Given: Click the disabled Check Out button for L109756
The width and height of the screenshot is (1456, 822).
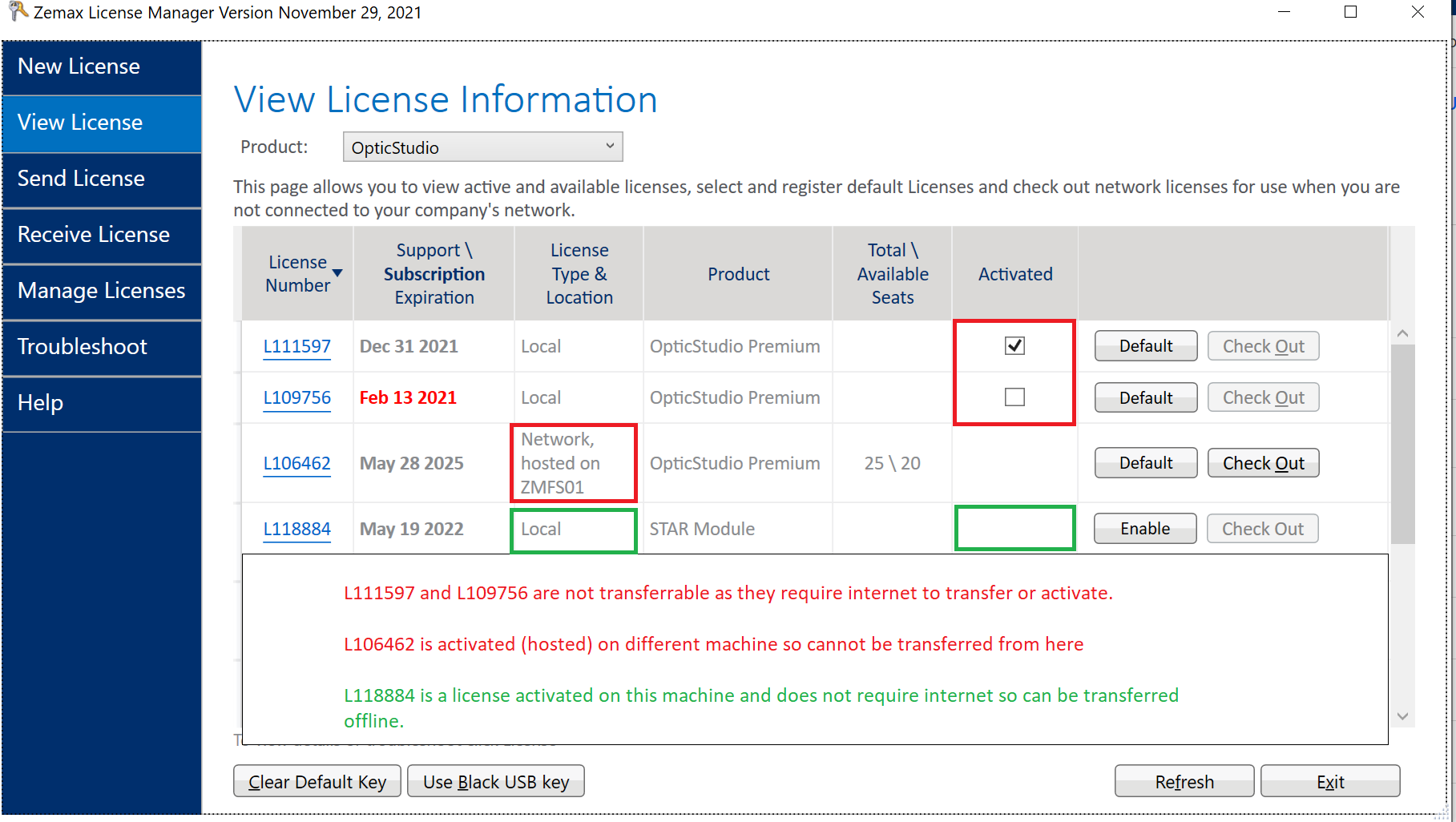Looking at the screenshot, I should (x=1264, y=397).
